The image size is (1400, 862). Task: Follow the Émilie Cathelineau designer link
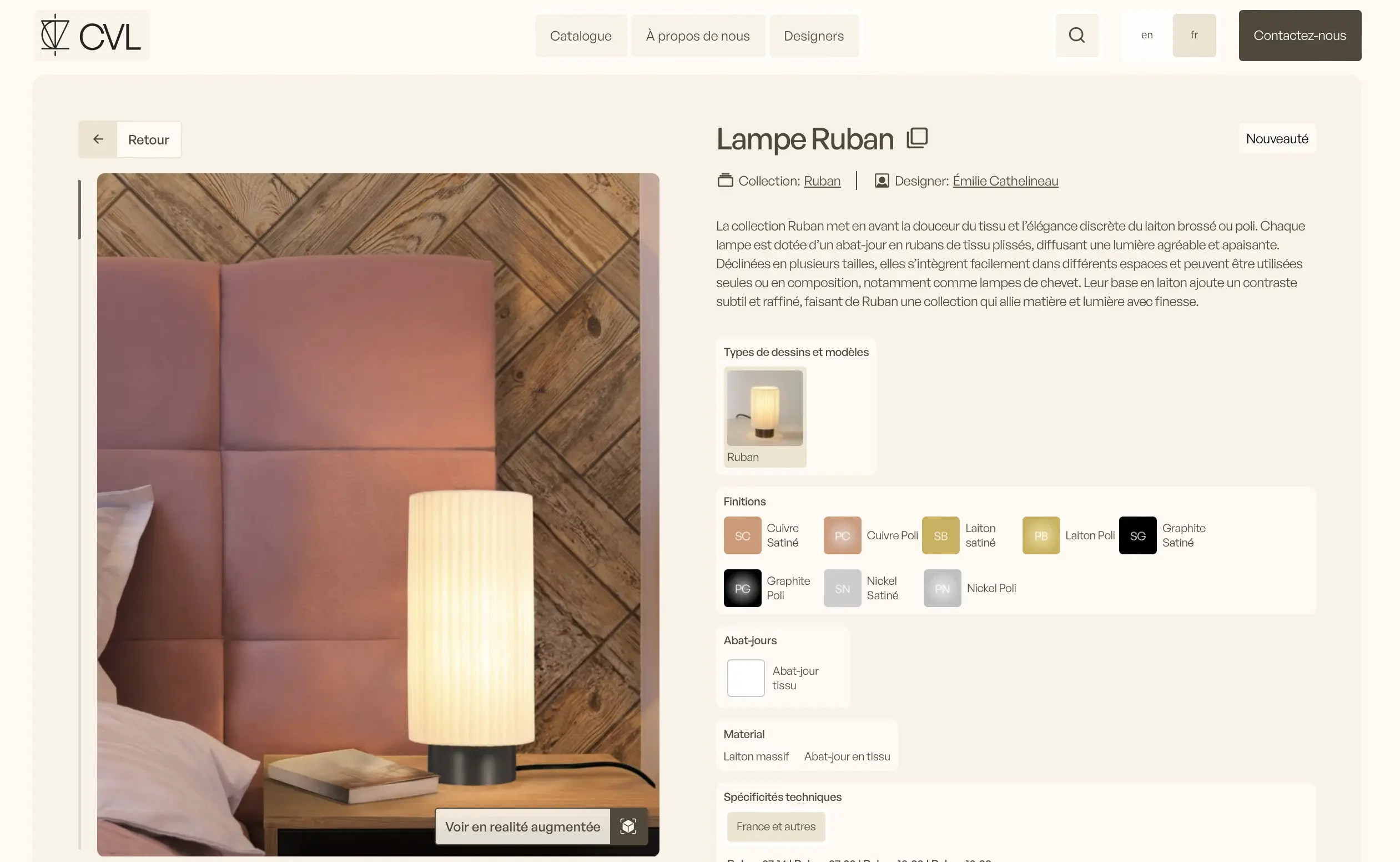click(1005, 181)
